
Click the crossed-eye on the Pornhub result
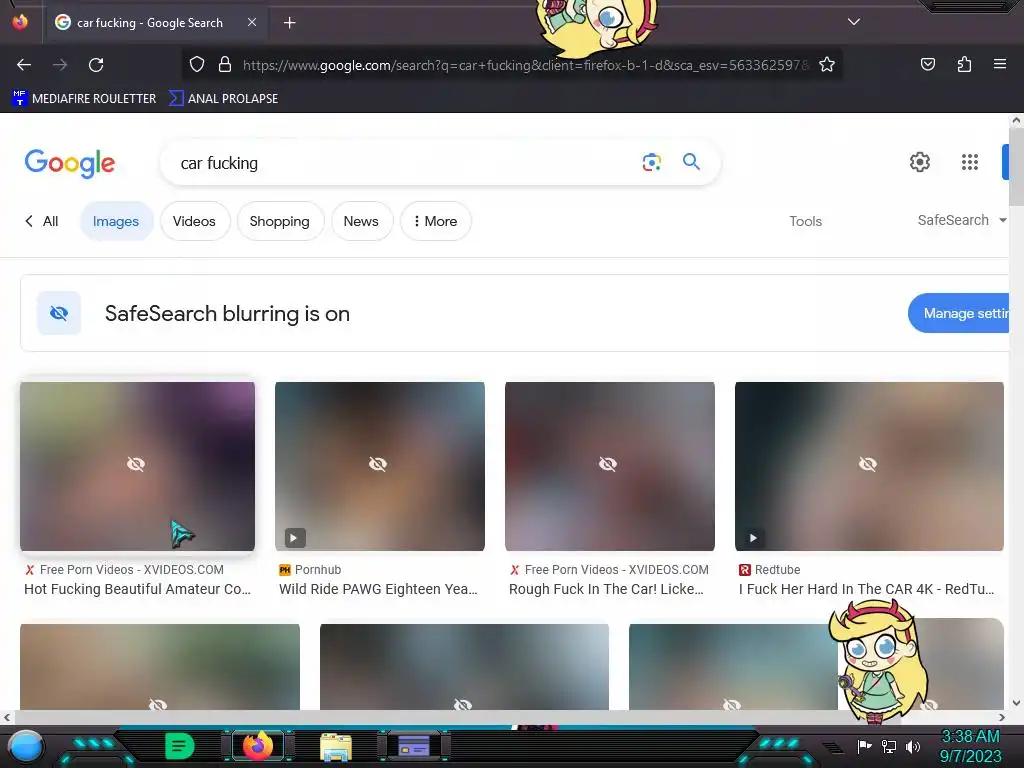tap(378, 464)
